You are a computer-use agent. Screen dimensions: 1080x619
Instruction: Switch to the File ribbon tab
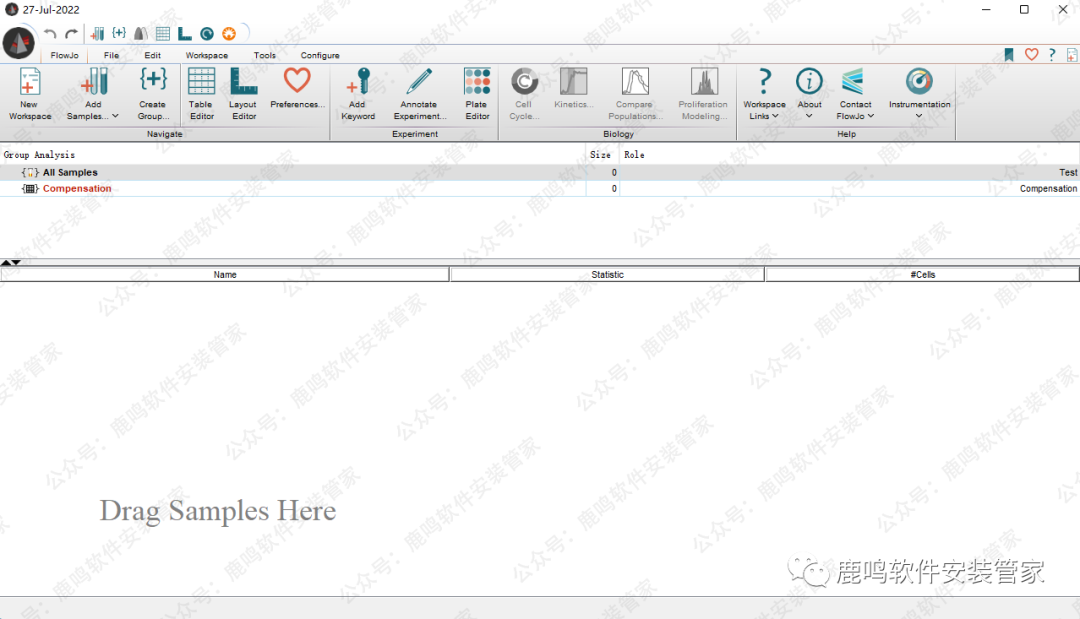111,56
